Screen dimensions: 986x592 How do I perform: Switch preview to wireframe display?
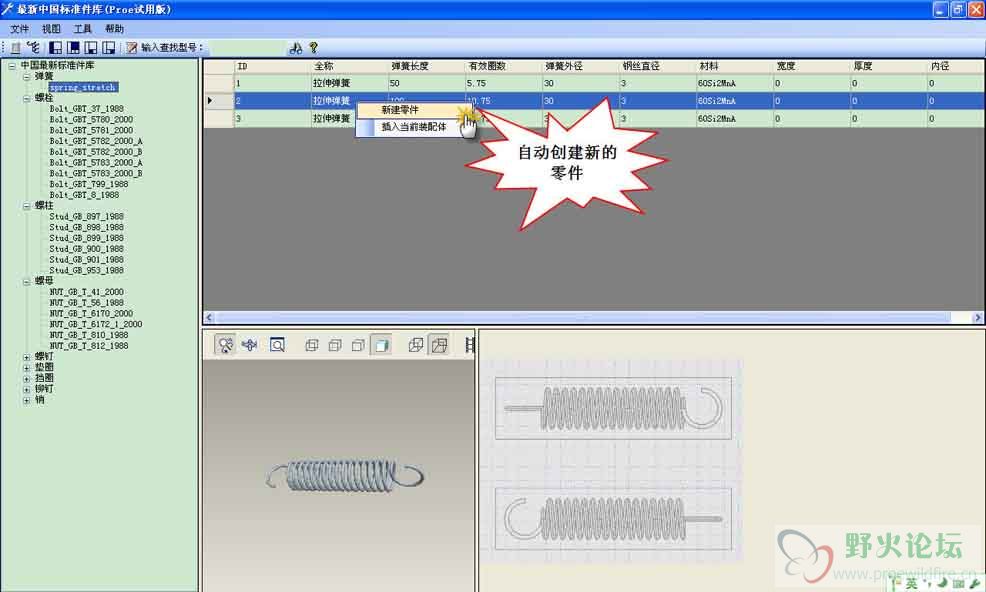click(x=311, y=345)
